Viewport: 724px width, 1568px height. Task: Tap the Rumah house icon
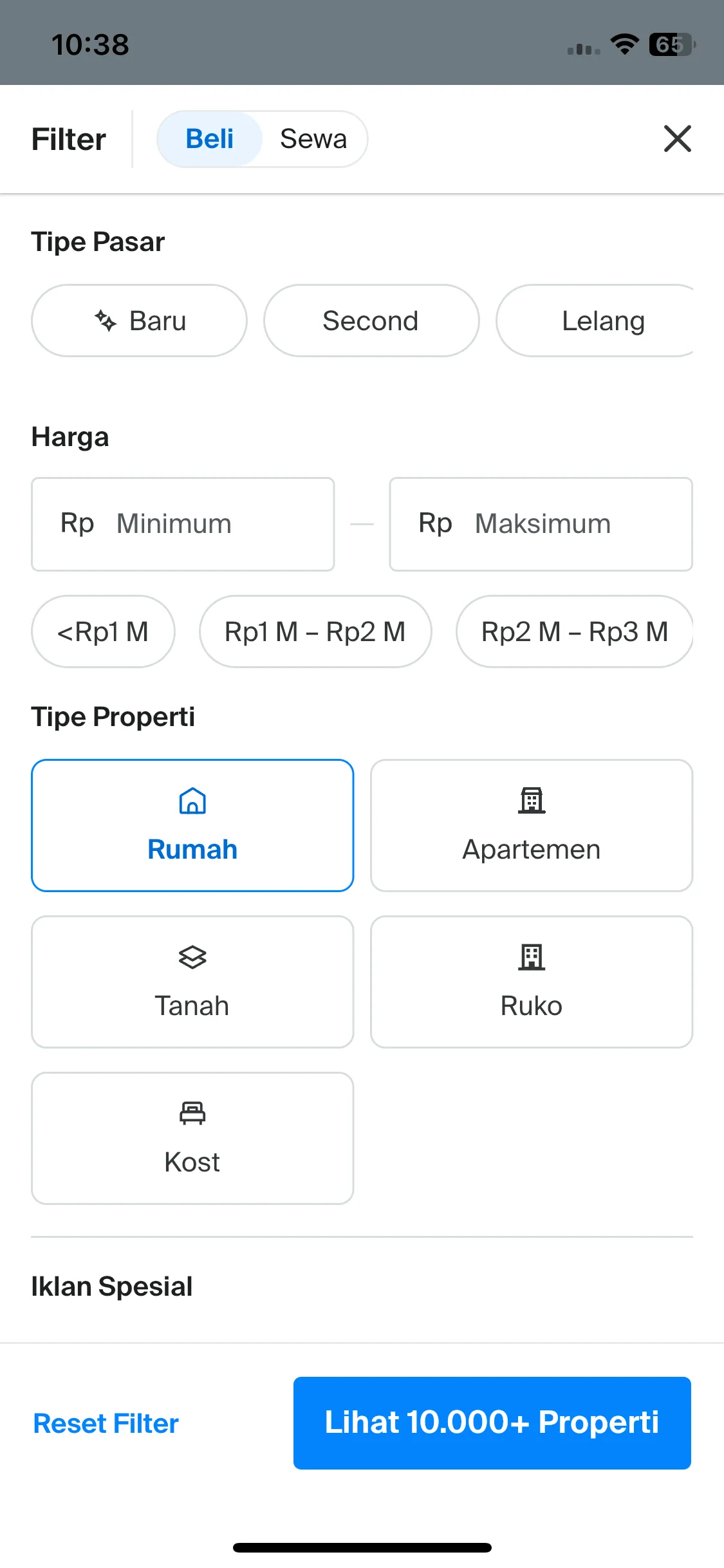(x=192, y=801)
